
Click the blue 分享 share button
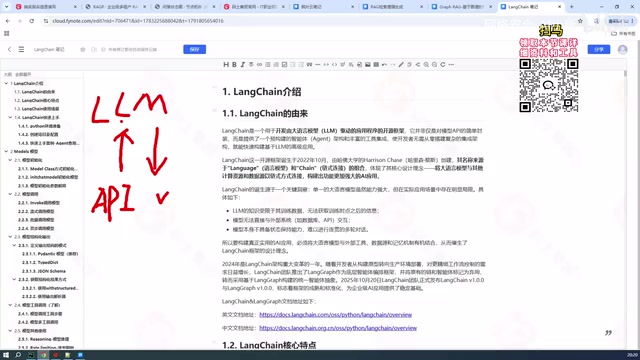tap(599, 49)
